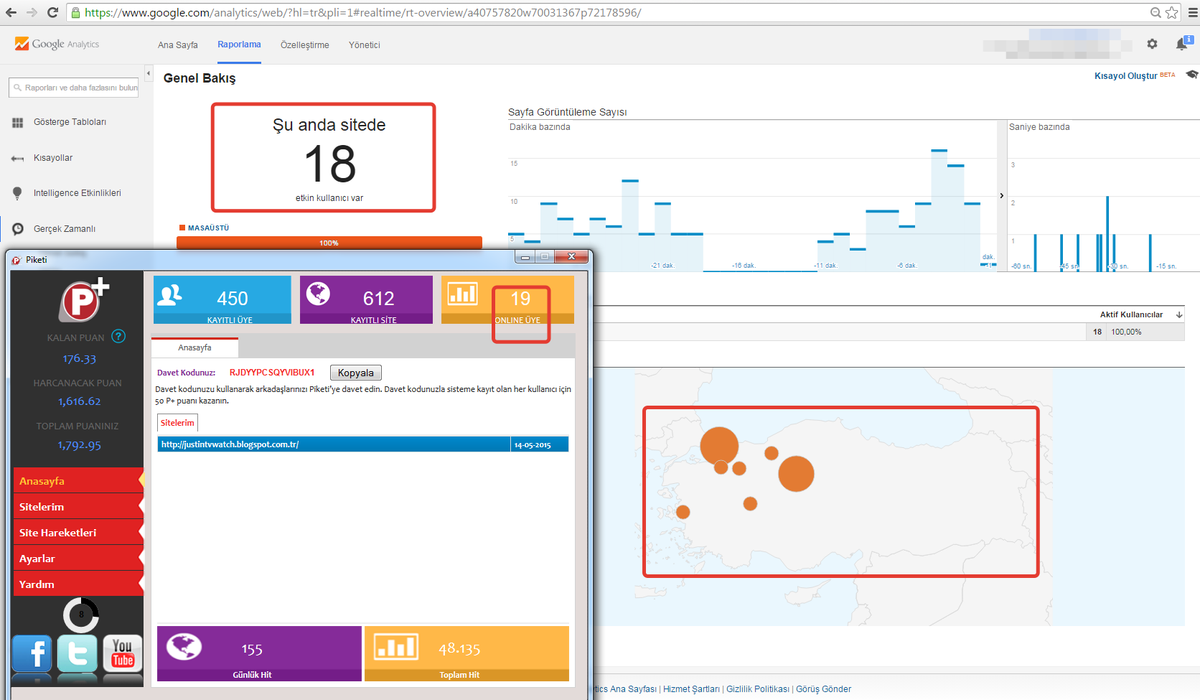Viewport: 1200px width, 700px height.
Task: Open the notifications bell icon
Action: 1182,43
